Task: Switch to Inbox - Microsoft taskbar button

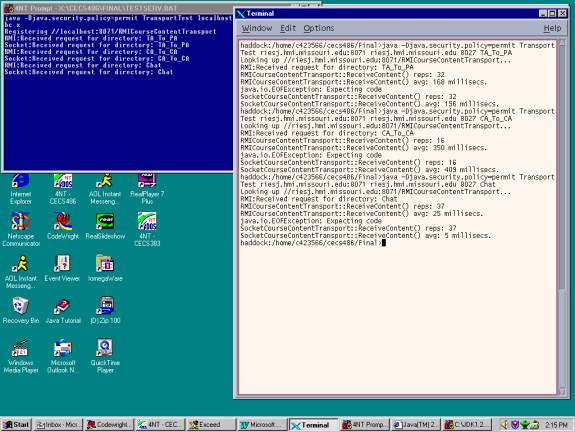Action: [58, 425]
